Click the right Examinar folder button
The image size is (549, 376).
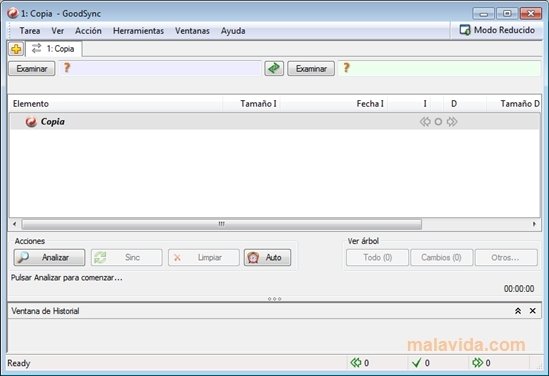311,69
